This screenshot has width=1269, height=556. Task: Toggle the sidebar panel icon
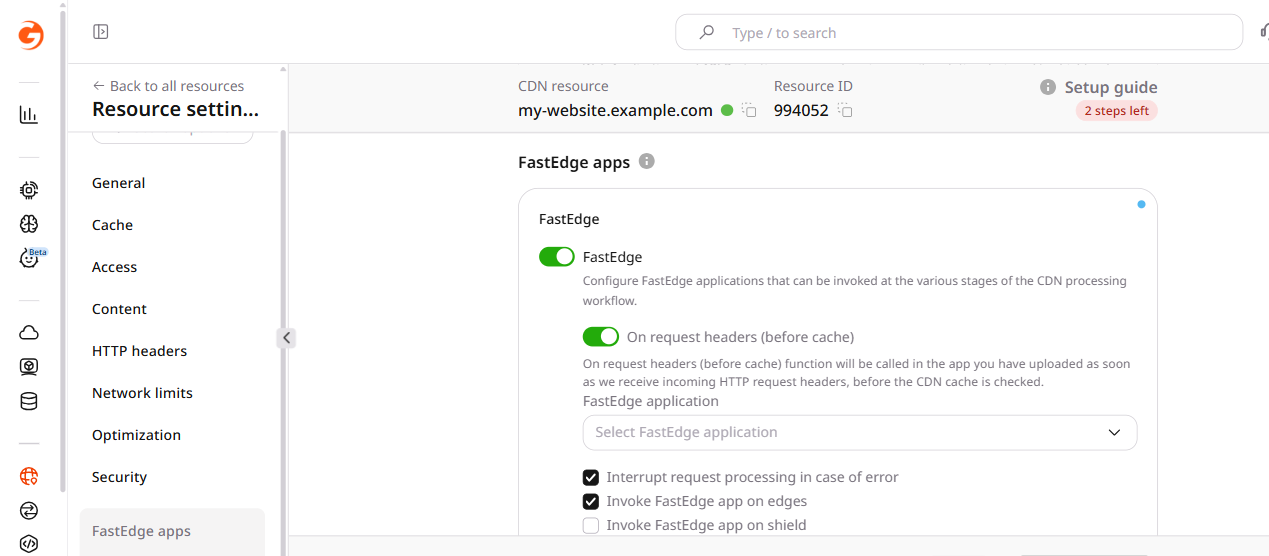(x=101, y=32)
